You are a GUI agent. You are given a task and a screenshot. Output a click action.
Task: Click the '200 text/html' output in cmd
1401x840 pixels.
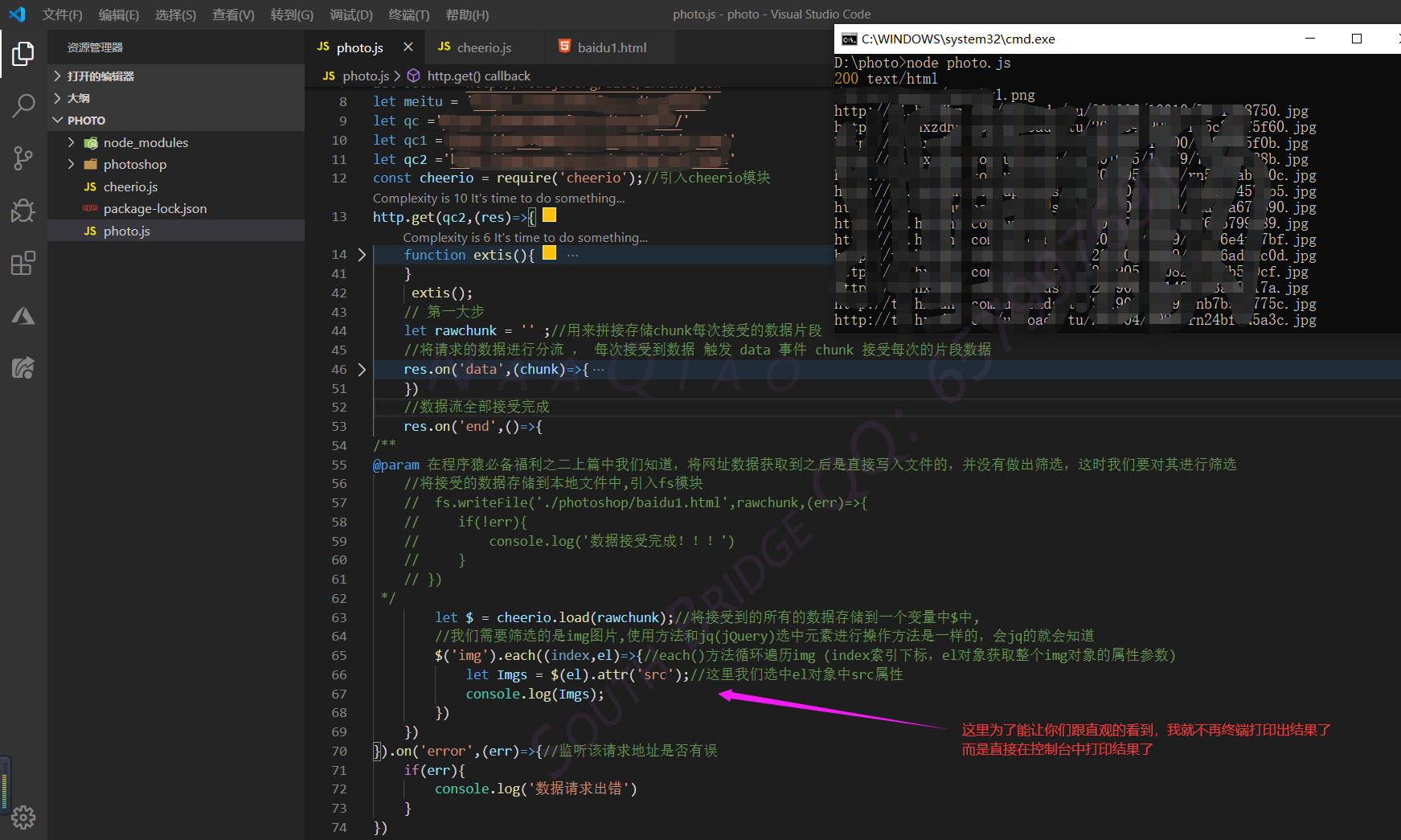[x=886, y=79]
